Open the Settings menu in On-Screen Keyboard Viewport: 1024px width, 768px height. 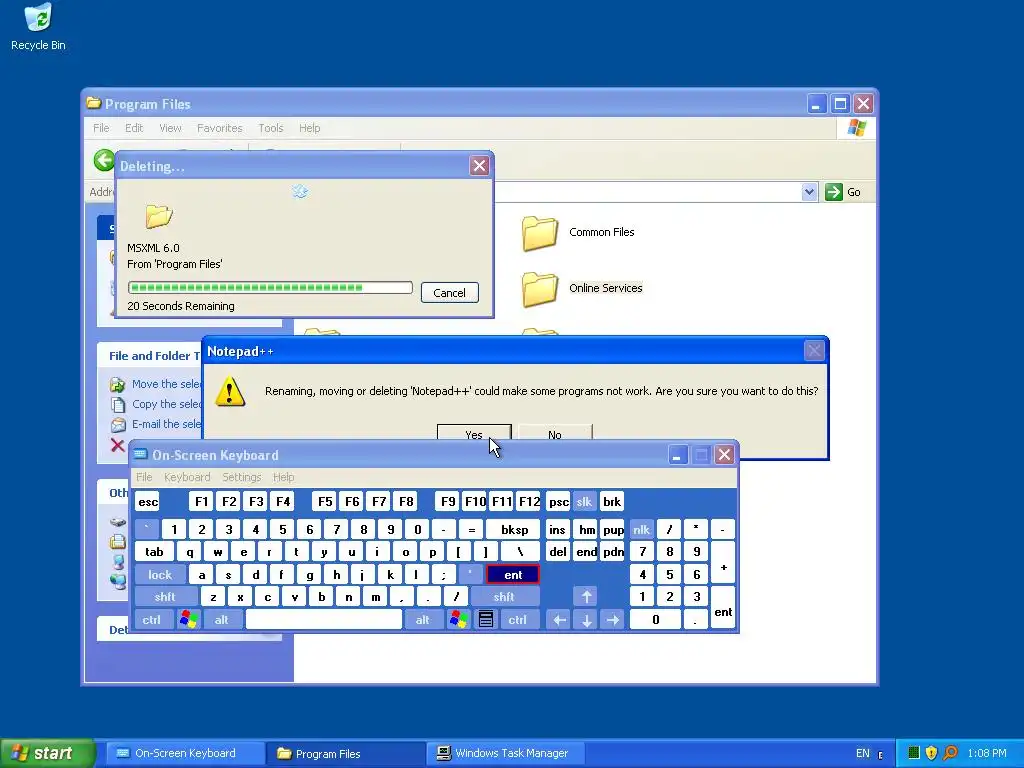click(241, 477)
